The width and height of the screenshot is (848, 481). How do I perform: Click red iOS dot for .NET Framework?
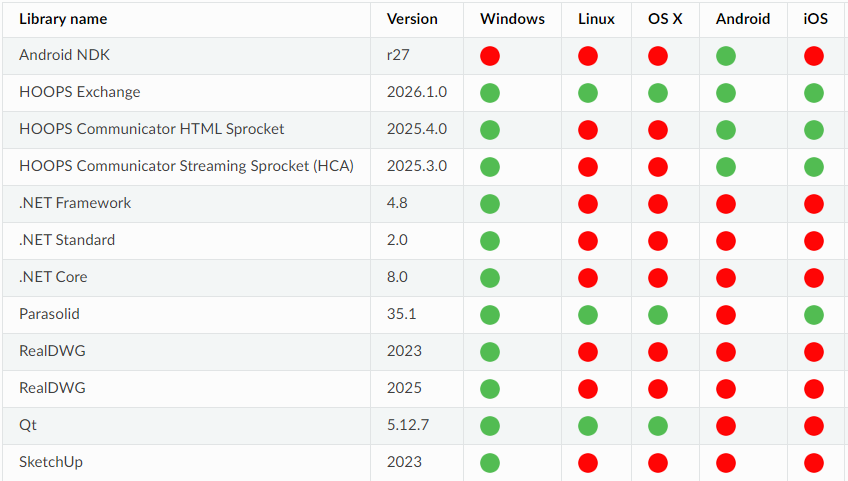click(814, 204)
